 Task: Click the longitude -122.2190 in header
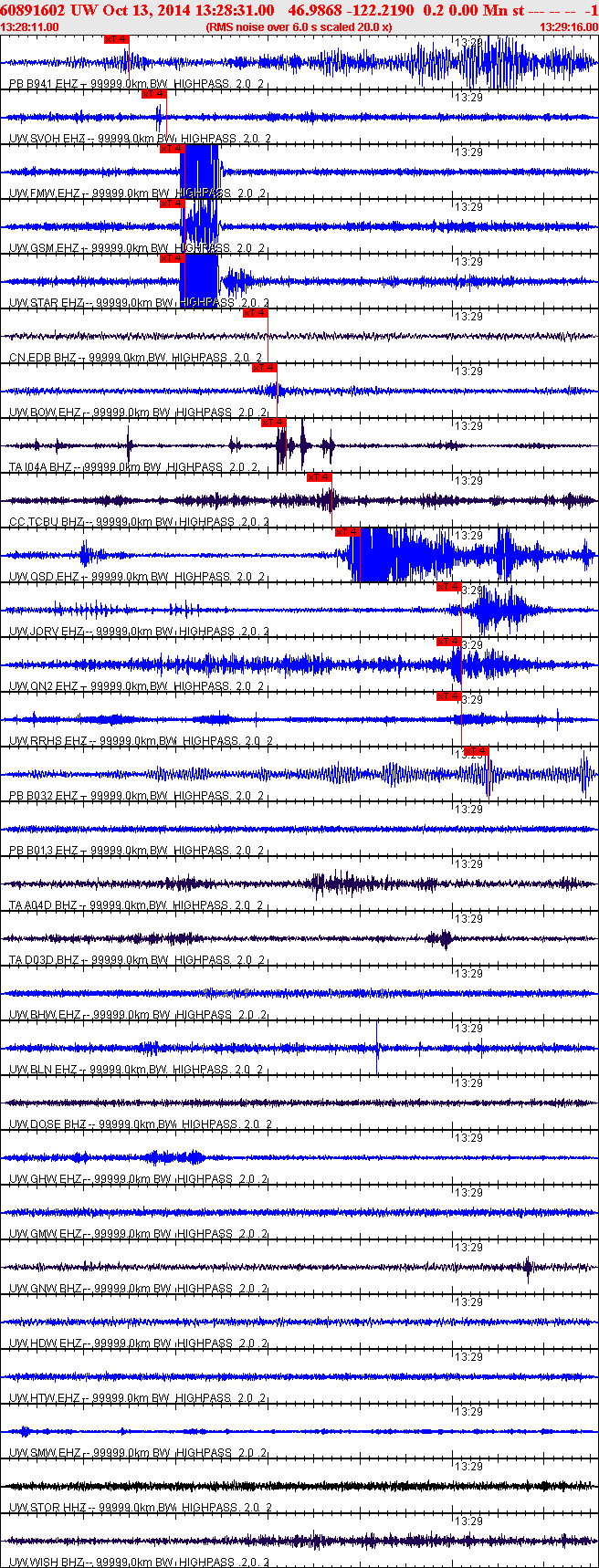point(381,10)
